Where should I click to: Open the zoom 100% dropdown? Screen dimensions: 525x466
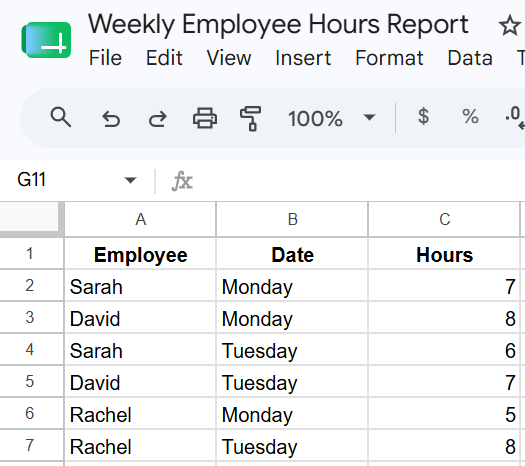point(332,118)
